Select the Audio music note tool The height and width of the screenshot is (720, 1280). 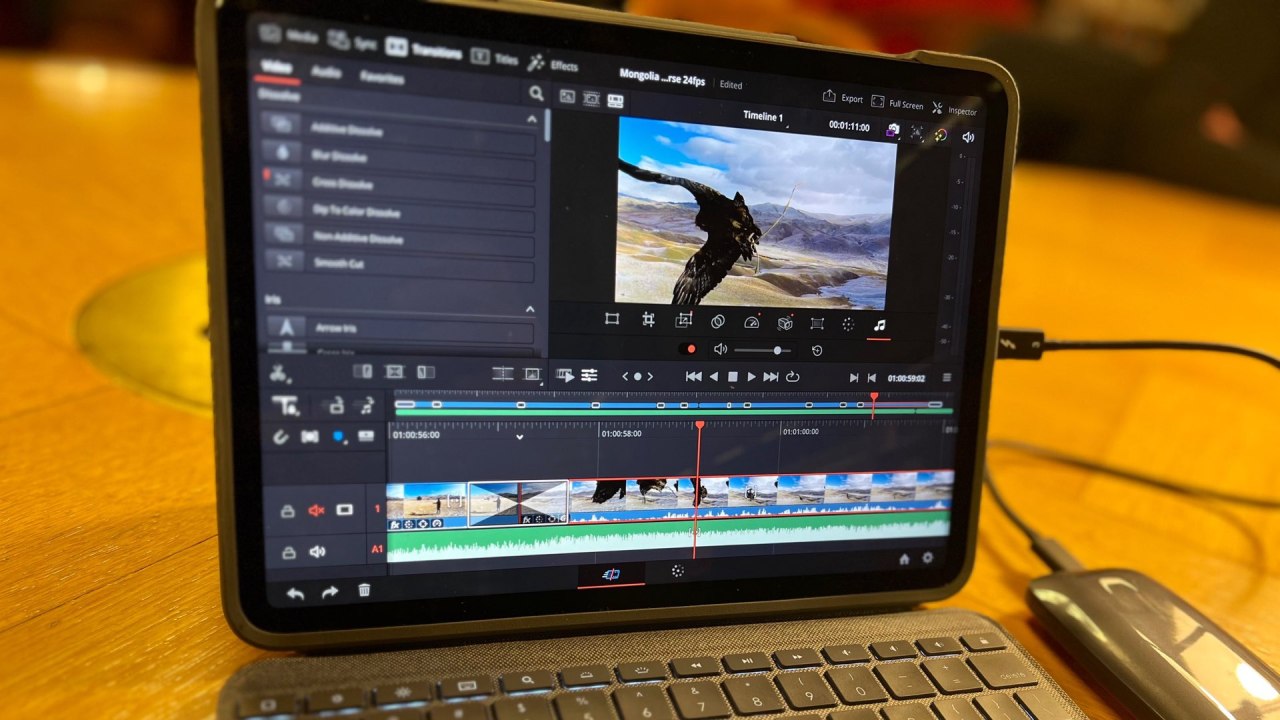pos(879,325)
